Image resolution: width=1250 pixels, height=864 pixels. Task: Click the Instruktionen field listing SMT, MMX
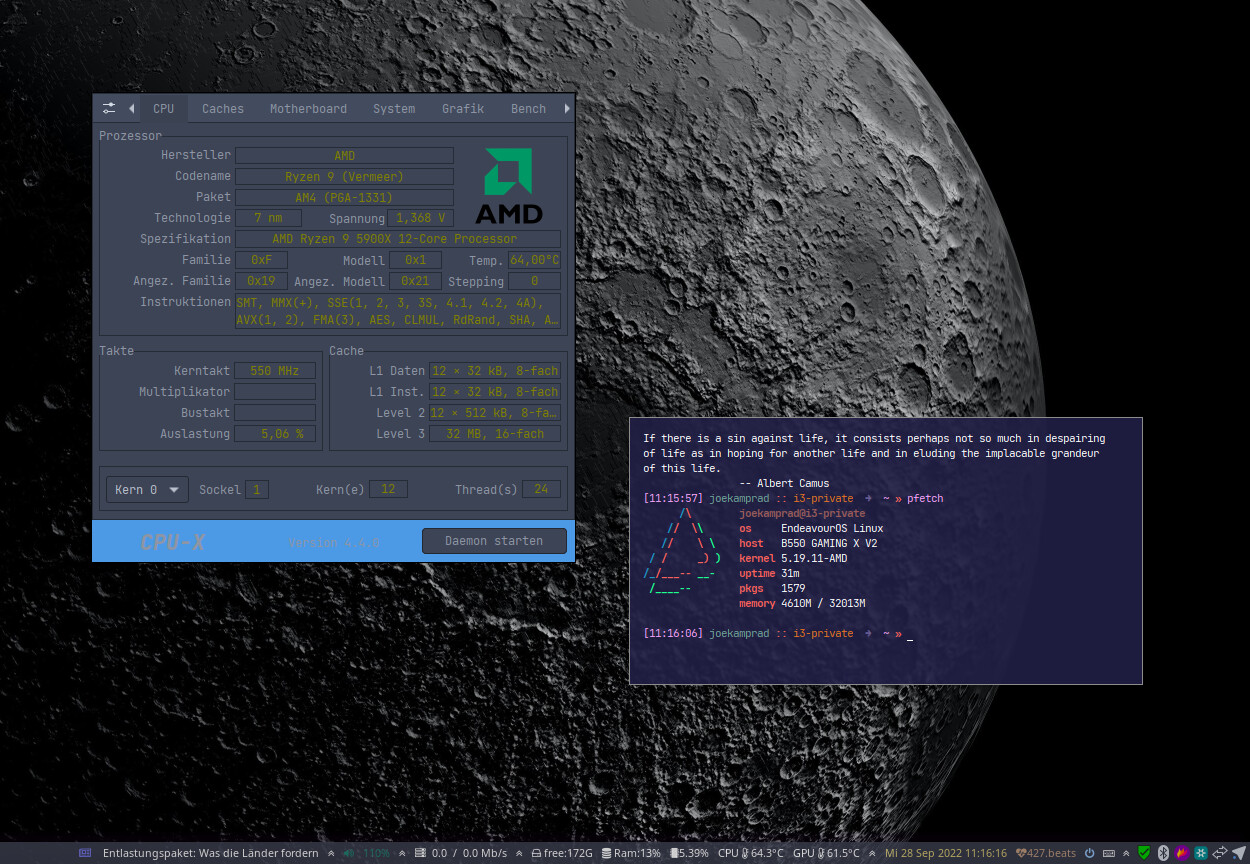[x=398, y=311]
